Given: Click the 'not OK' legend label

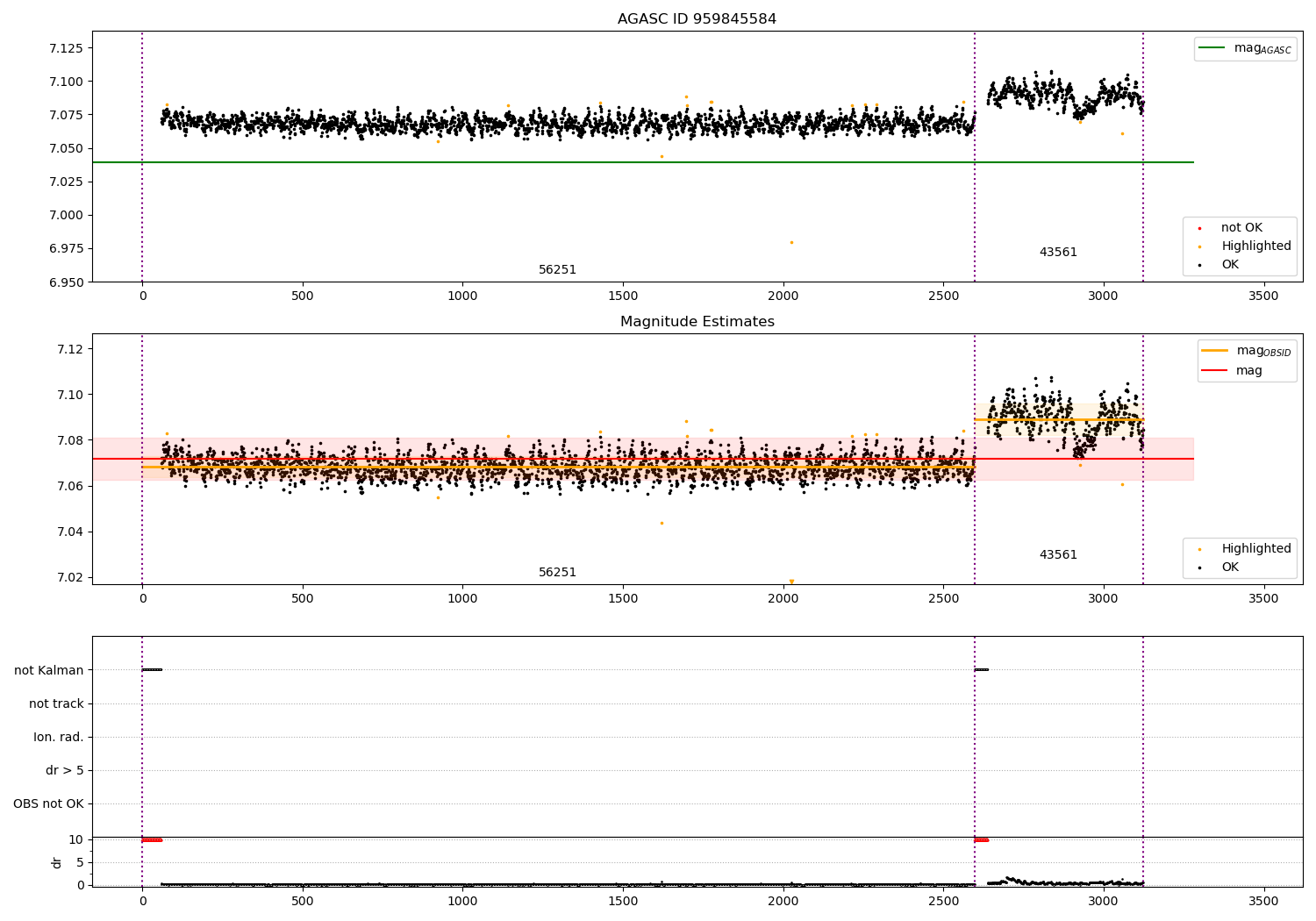Looking at the screenshot, I should (x=1241, y=228).
